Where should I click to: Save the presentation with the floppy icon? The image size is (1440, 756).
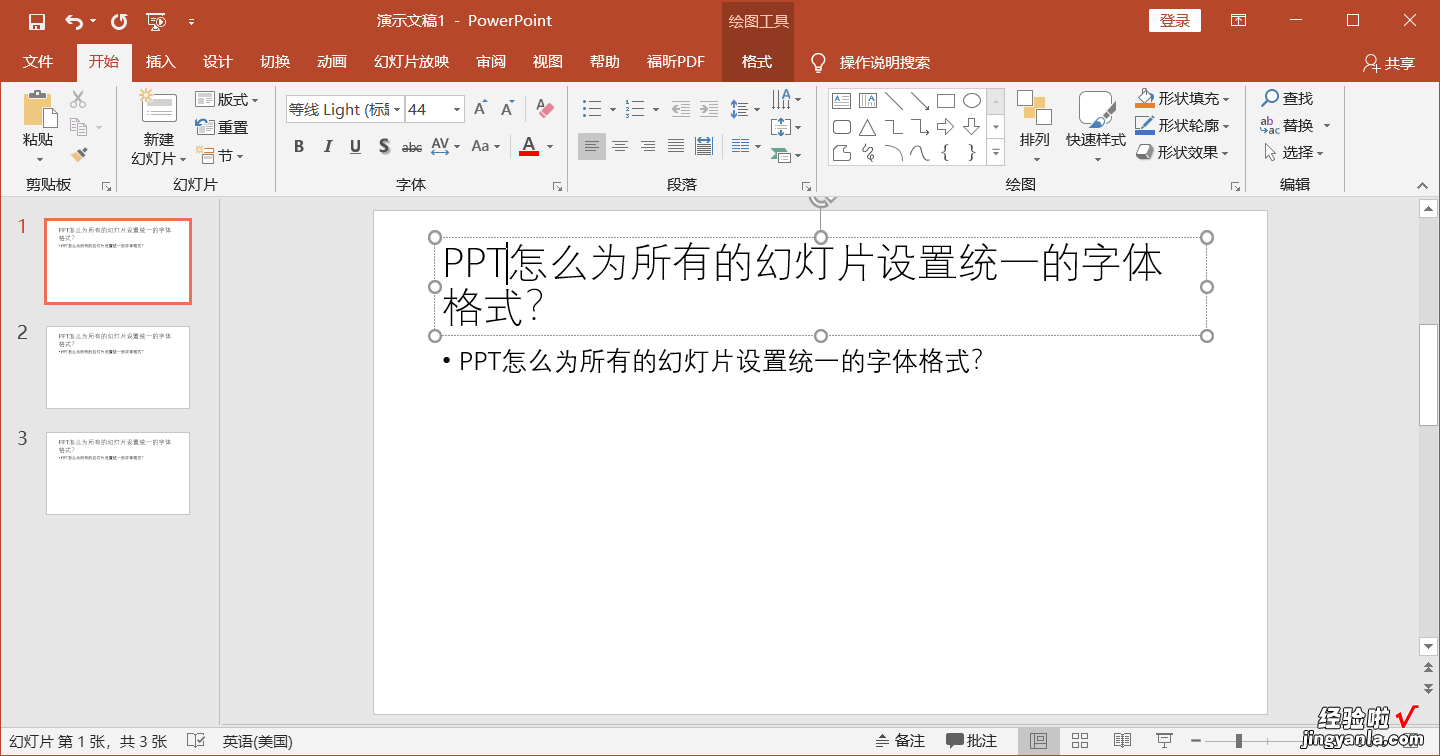(36, 21)
